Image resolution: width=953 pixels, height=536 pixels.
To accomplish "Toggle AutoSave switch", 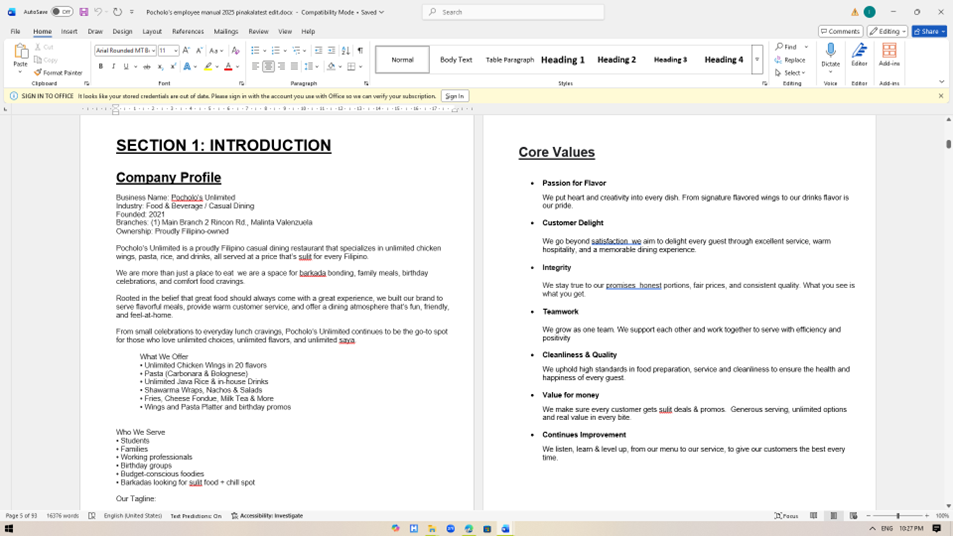I will 61,12.
